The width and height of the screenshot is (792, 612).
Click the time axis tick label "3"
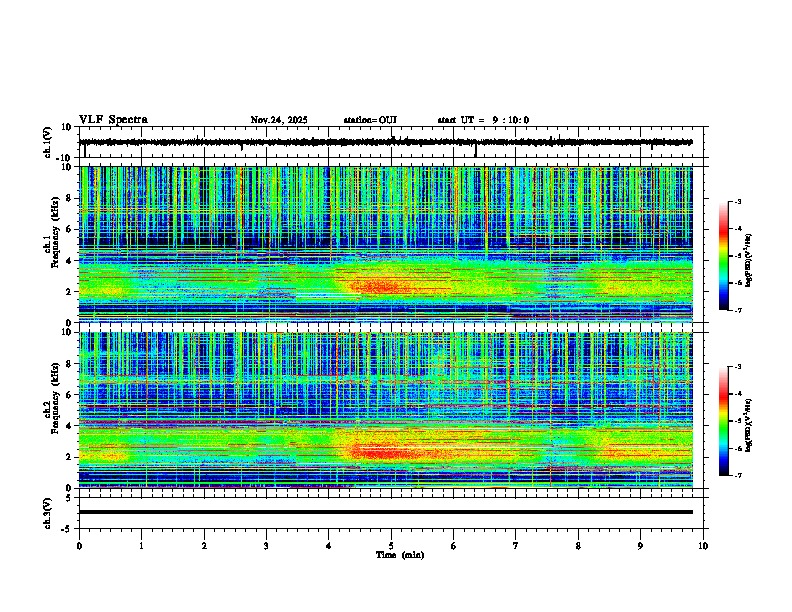point(266,546)
